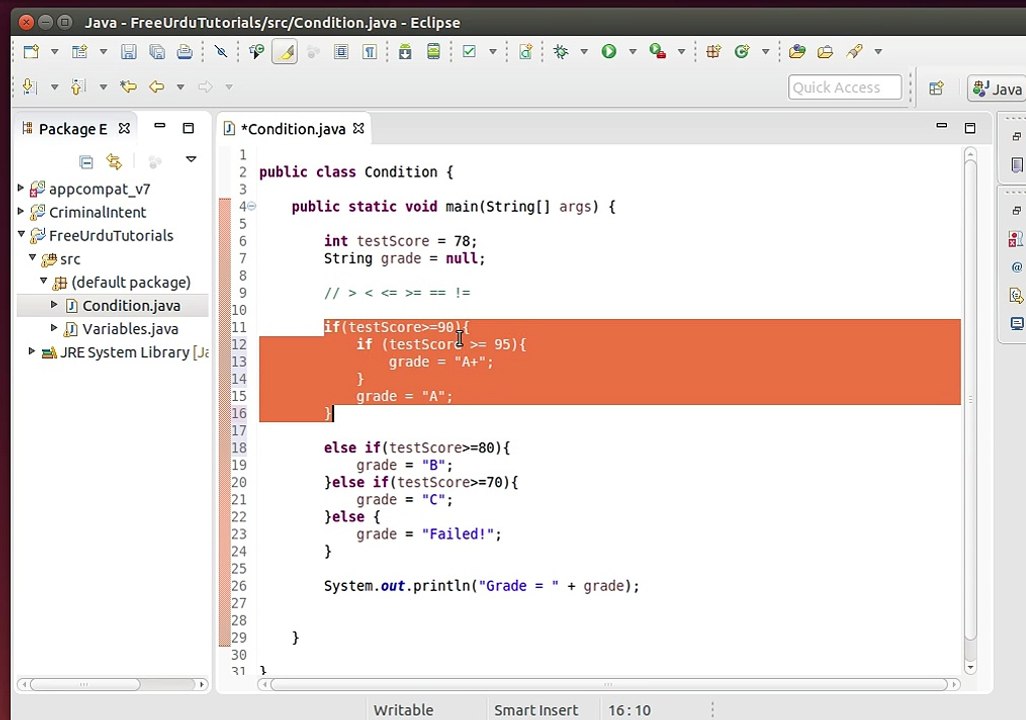Click the editor vertical scrollbar

(x=970, y=399)
